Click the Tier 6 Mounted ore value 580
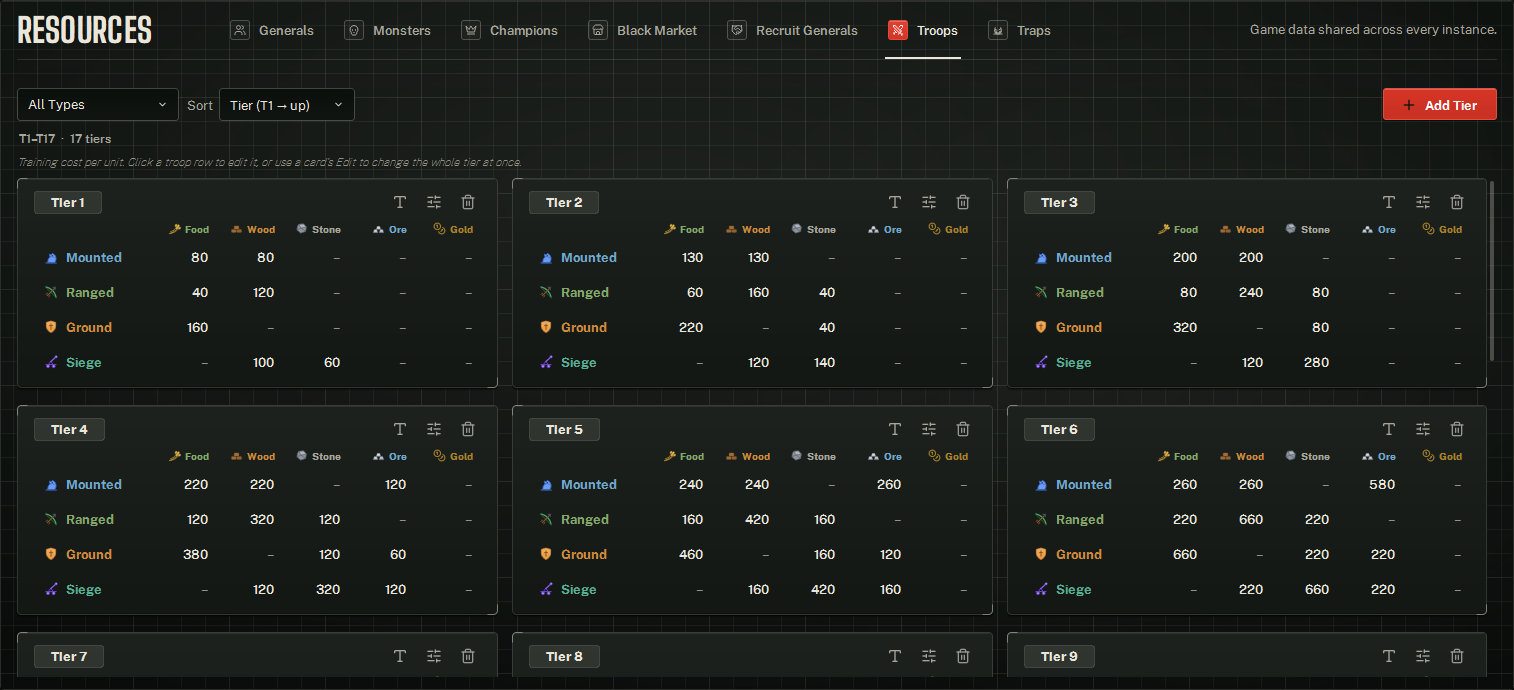The width and height of the screenshot is (1514, 690). click(x=1383, y=485)
